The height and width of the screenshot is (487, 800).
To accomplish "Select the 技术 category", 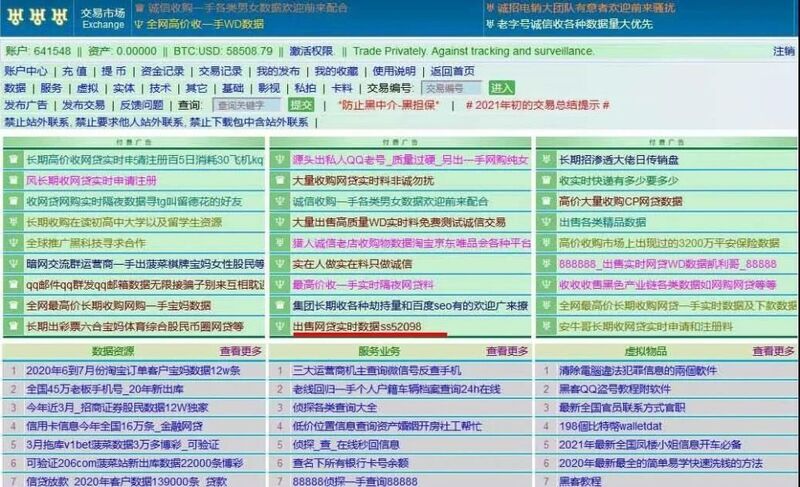I will (x=160, y=88).
